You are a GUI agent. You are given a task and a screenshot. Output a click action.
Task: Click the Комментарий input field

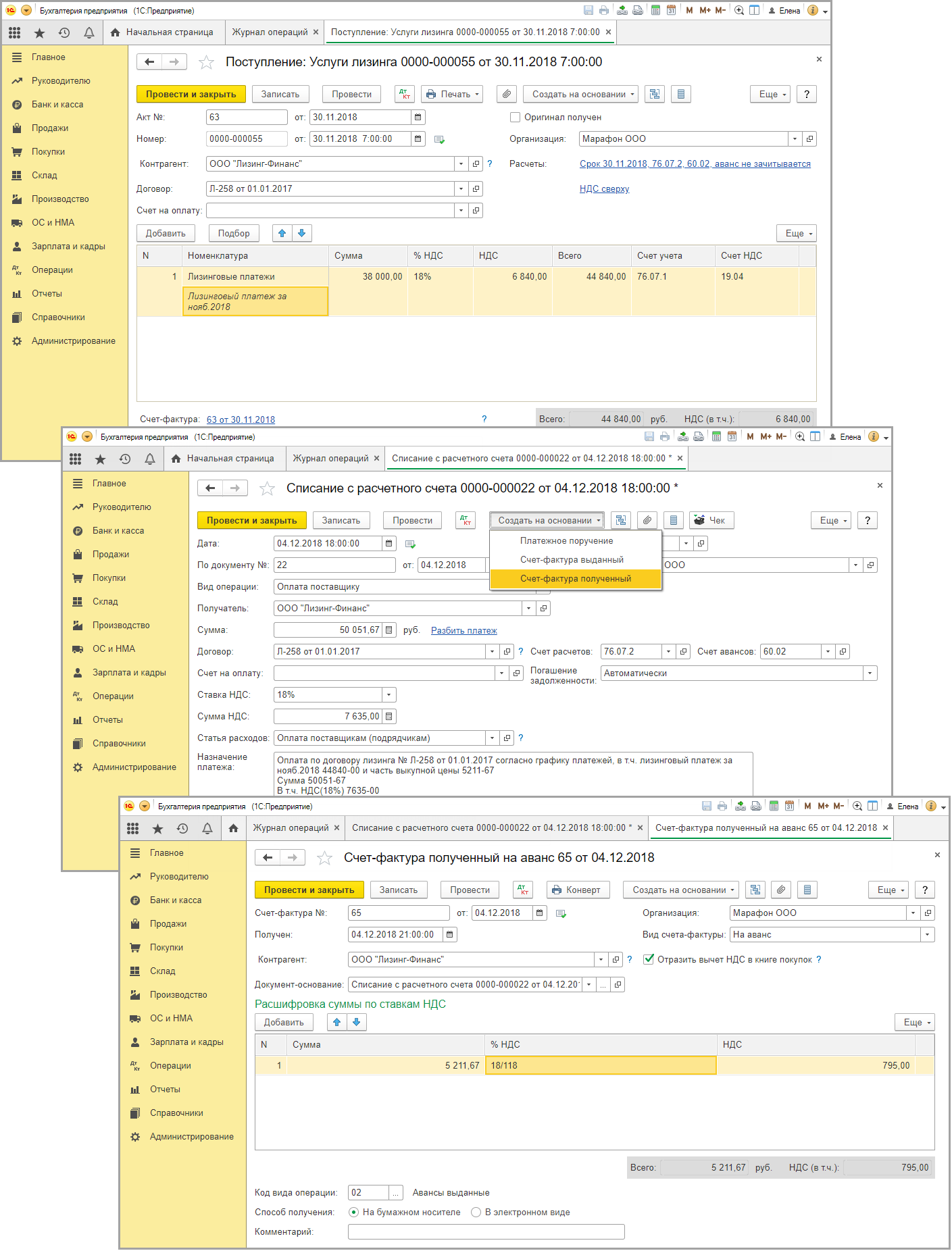pyautogui.click(x=486, y=1232)
